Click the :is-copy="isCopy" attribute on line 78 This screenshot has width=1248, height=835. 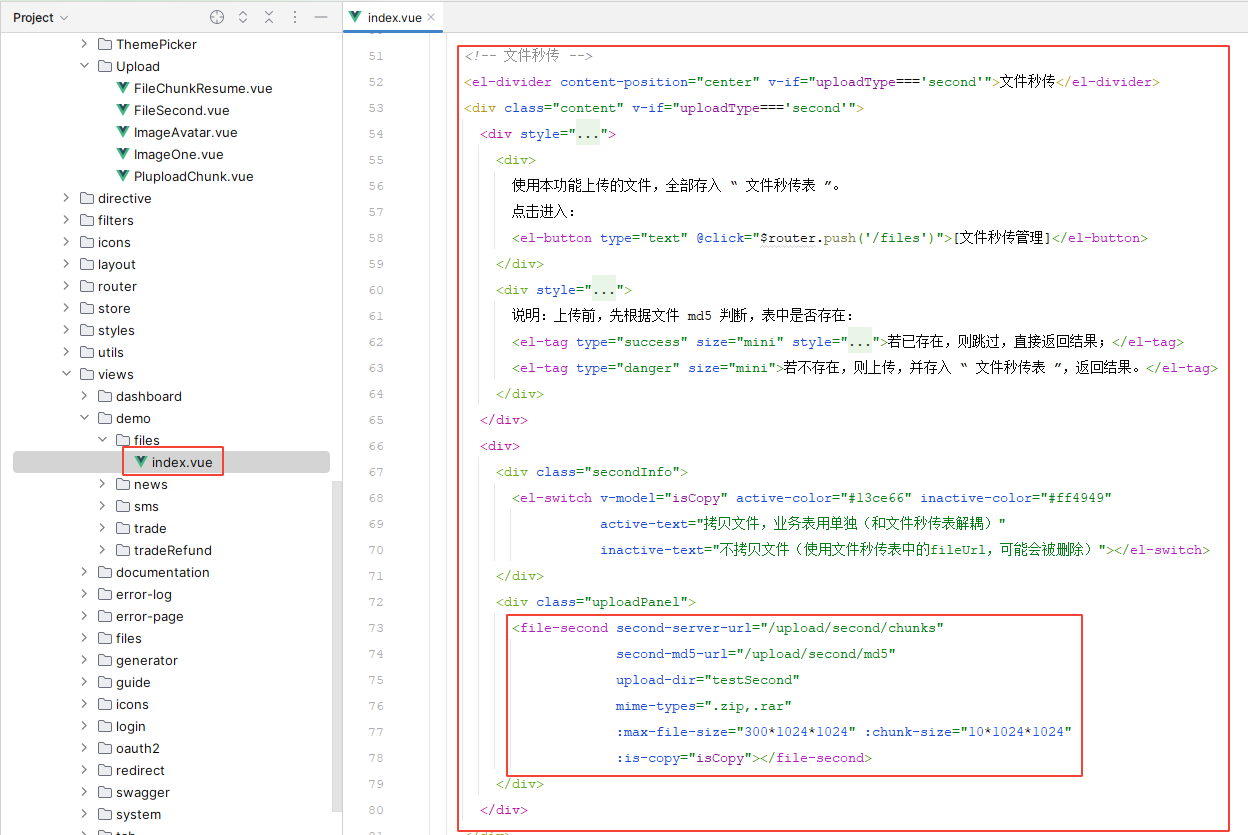pos(684,758)
